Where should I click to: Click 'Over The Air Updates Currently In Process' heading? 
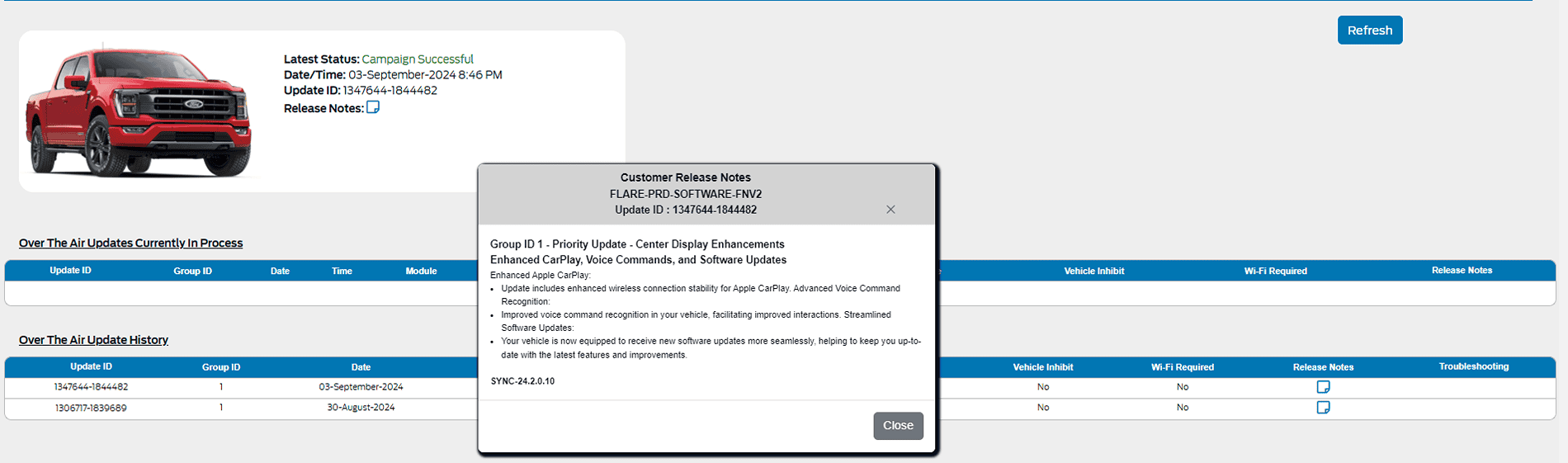coord(130,243)
